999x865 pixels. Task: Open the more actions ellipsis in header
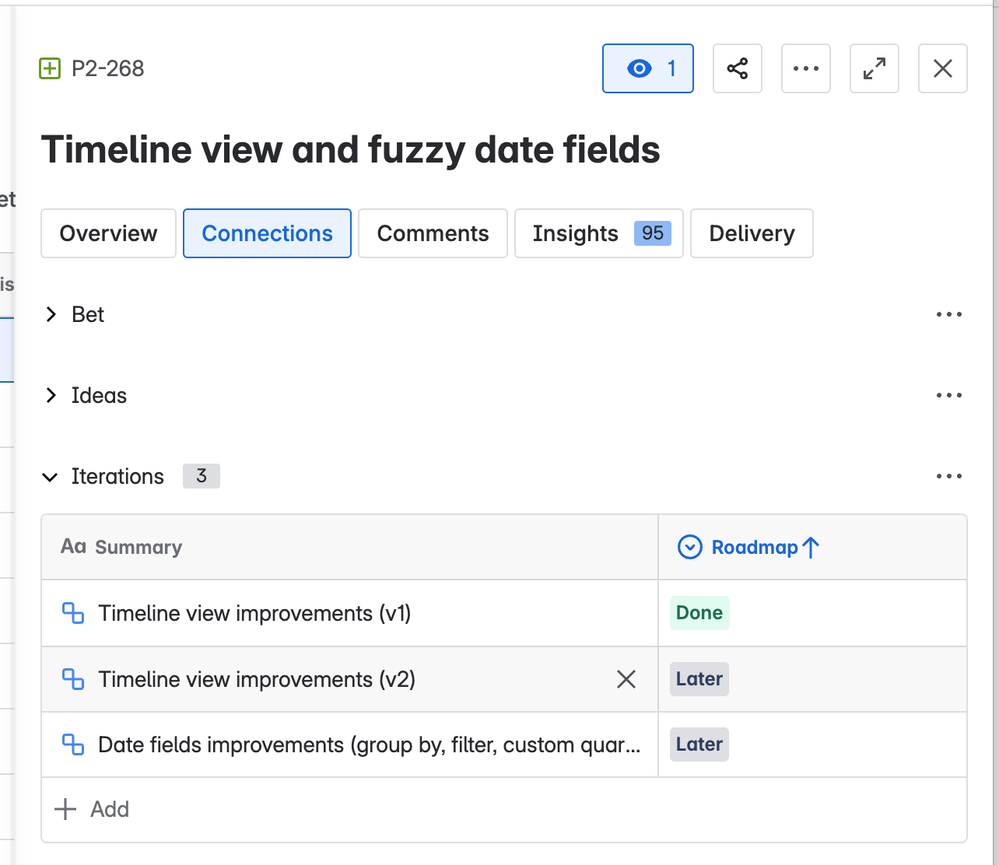(x=805, y=69)
